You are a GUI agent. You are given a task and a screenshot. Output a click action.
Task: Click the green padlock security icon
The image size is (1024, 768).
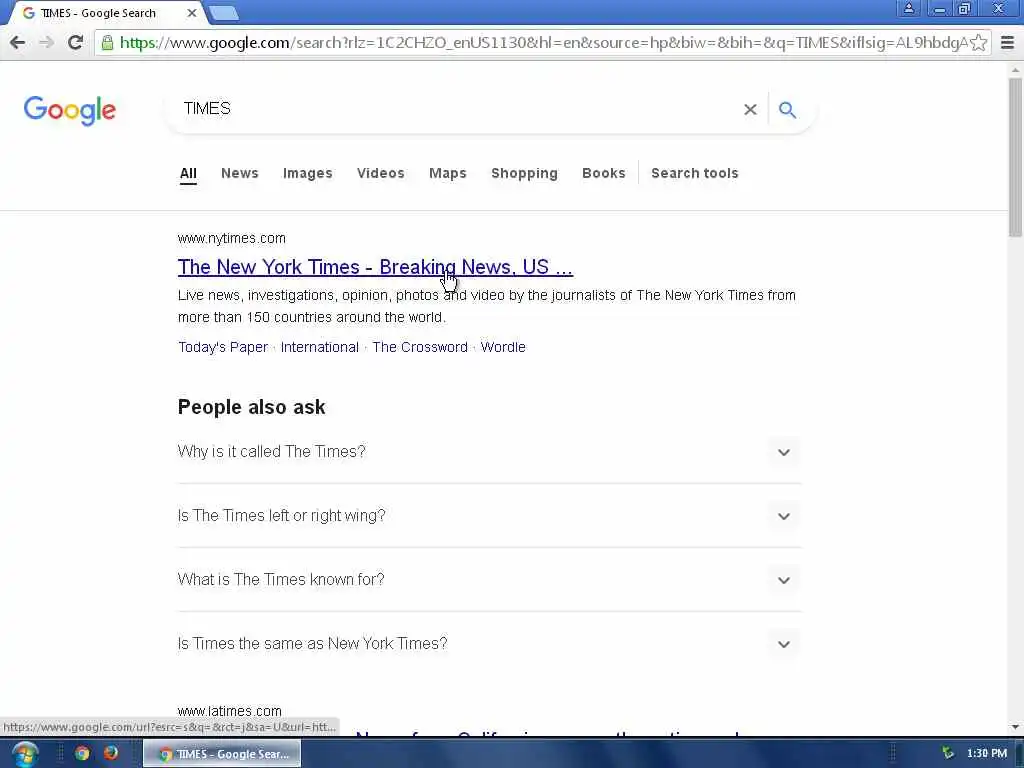[x=107, y=43]
